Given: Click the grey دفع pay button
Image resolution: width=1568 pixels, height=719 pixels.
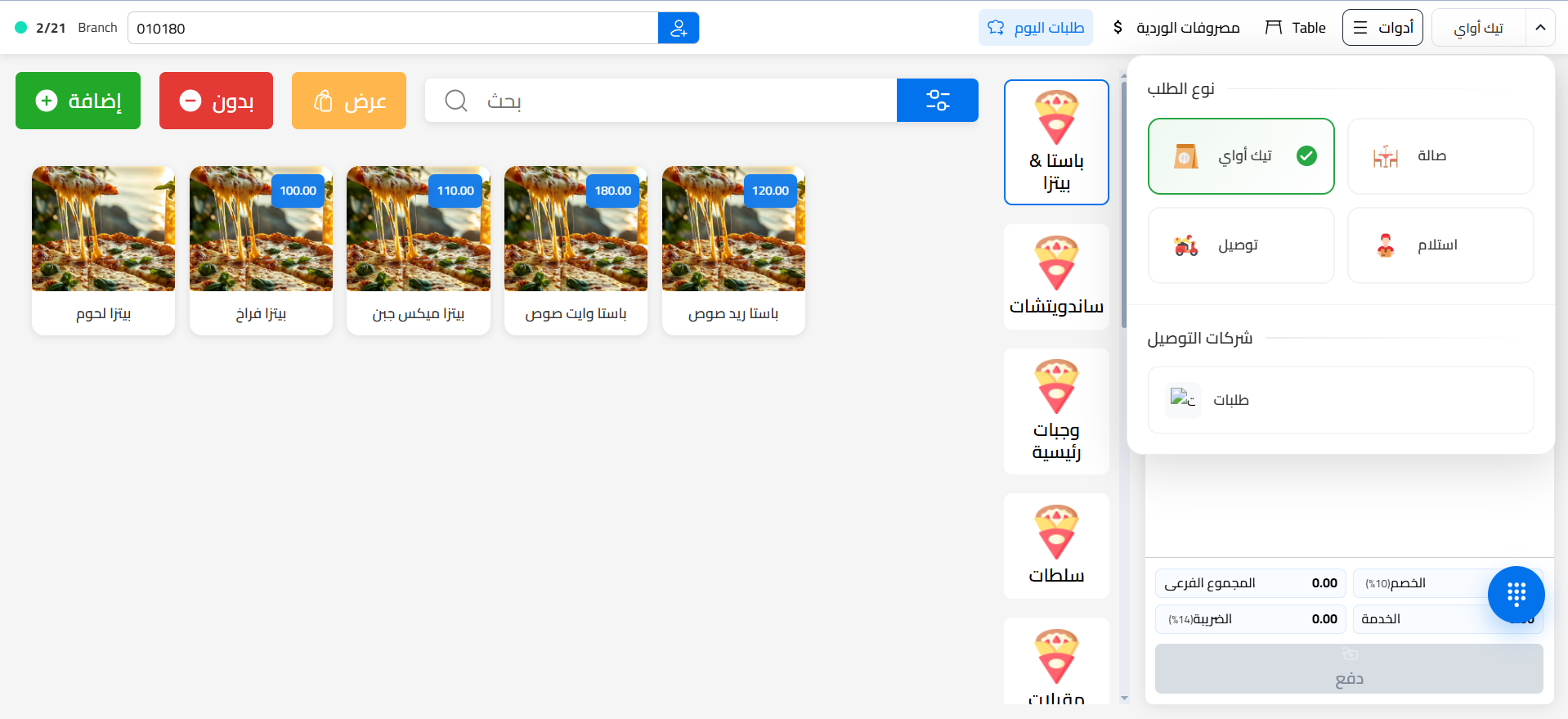Looking at the screenshot, I should pos(1349,668).
